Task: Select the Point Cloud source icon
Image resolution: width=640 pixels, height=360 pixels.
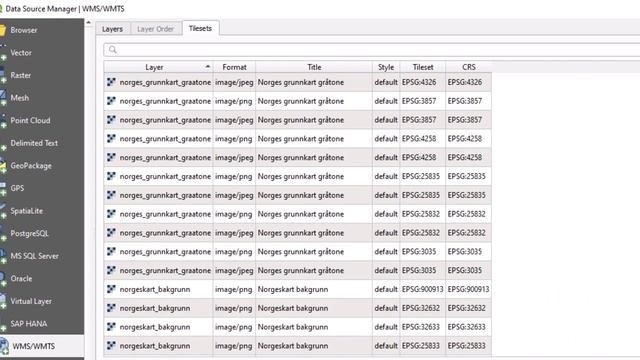Action: [x=3, y=121]
